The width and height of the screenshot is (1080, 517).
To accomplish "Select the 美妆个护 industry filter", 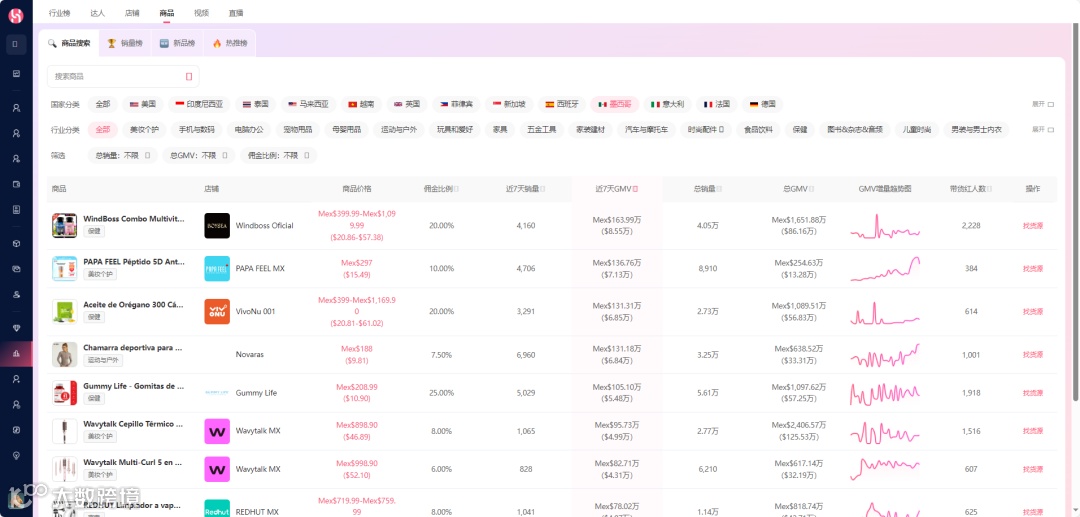I will coord(144,129).
